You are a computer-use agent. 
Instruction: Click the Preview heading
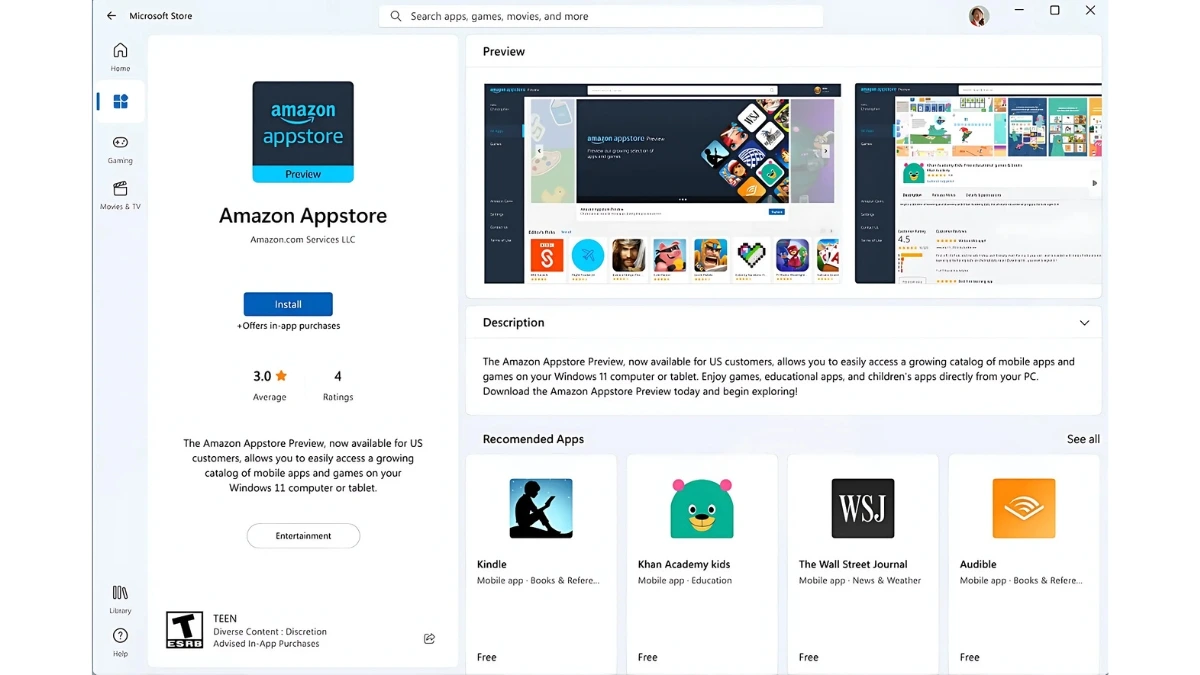(x=504, y=51)
